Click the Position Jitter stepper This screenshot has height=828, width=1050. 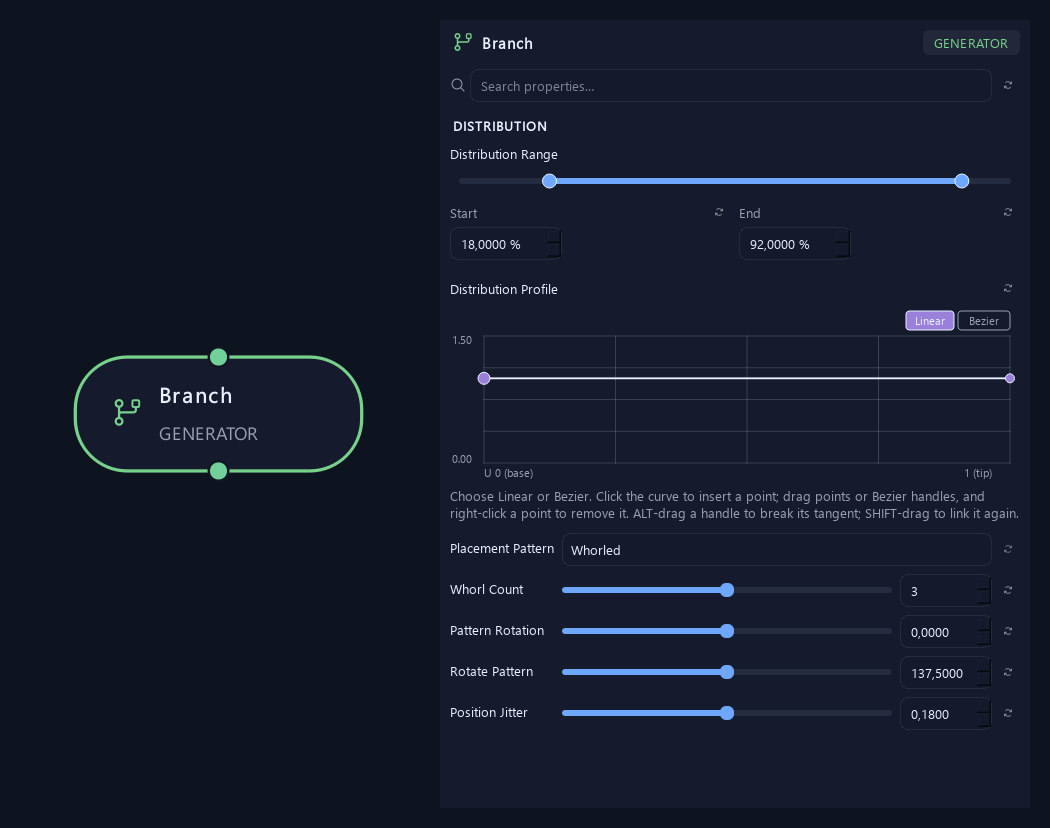pos(984,713)
